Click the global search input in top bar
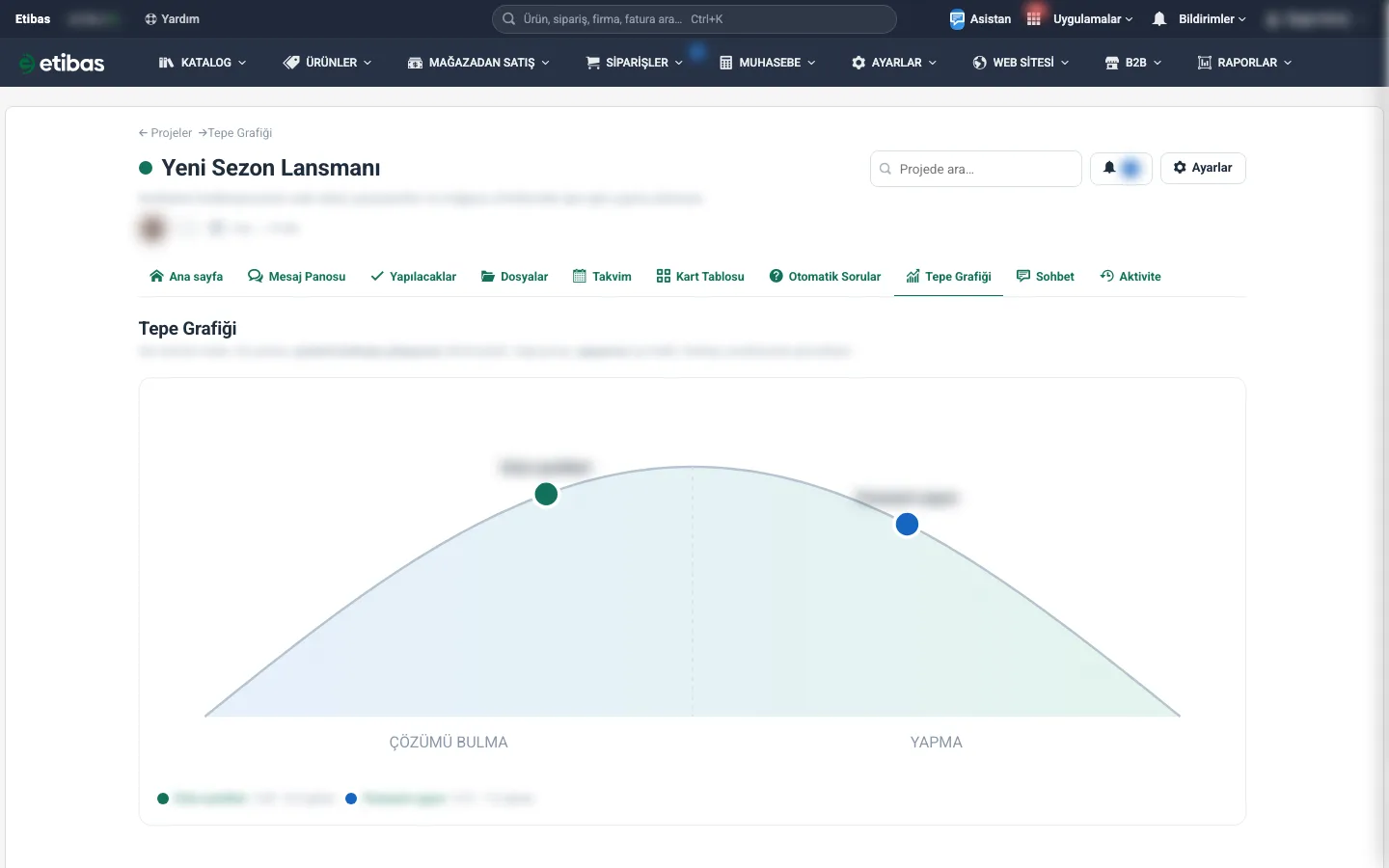The image size is (1389, 868). [x=694, y=19]
